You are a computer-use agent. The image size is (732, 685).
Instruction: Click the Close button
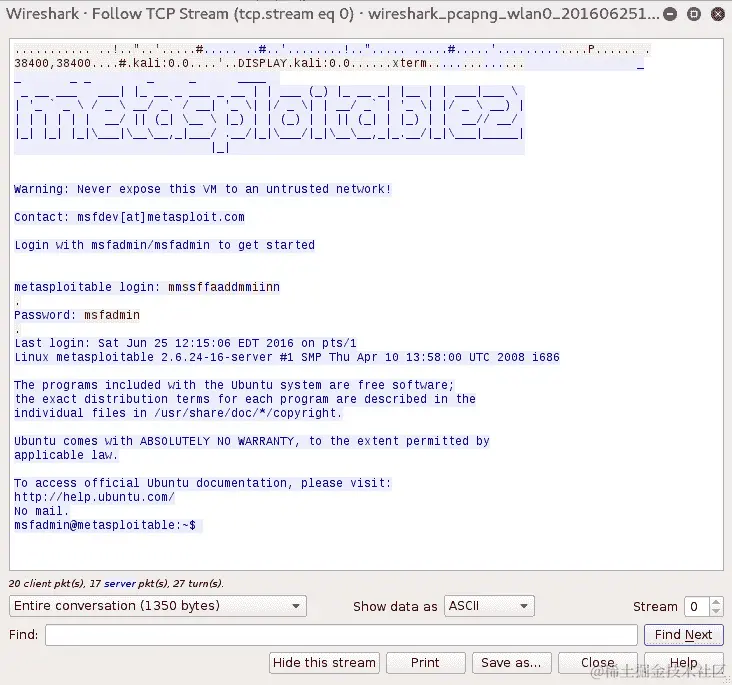[x=598, y=663]
